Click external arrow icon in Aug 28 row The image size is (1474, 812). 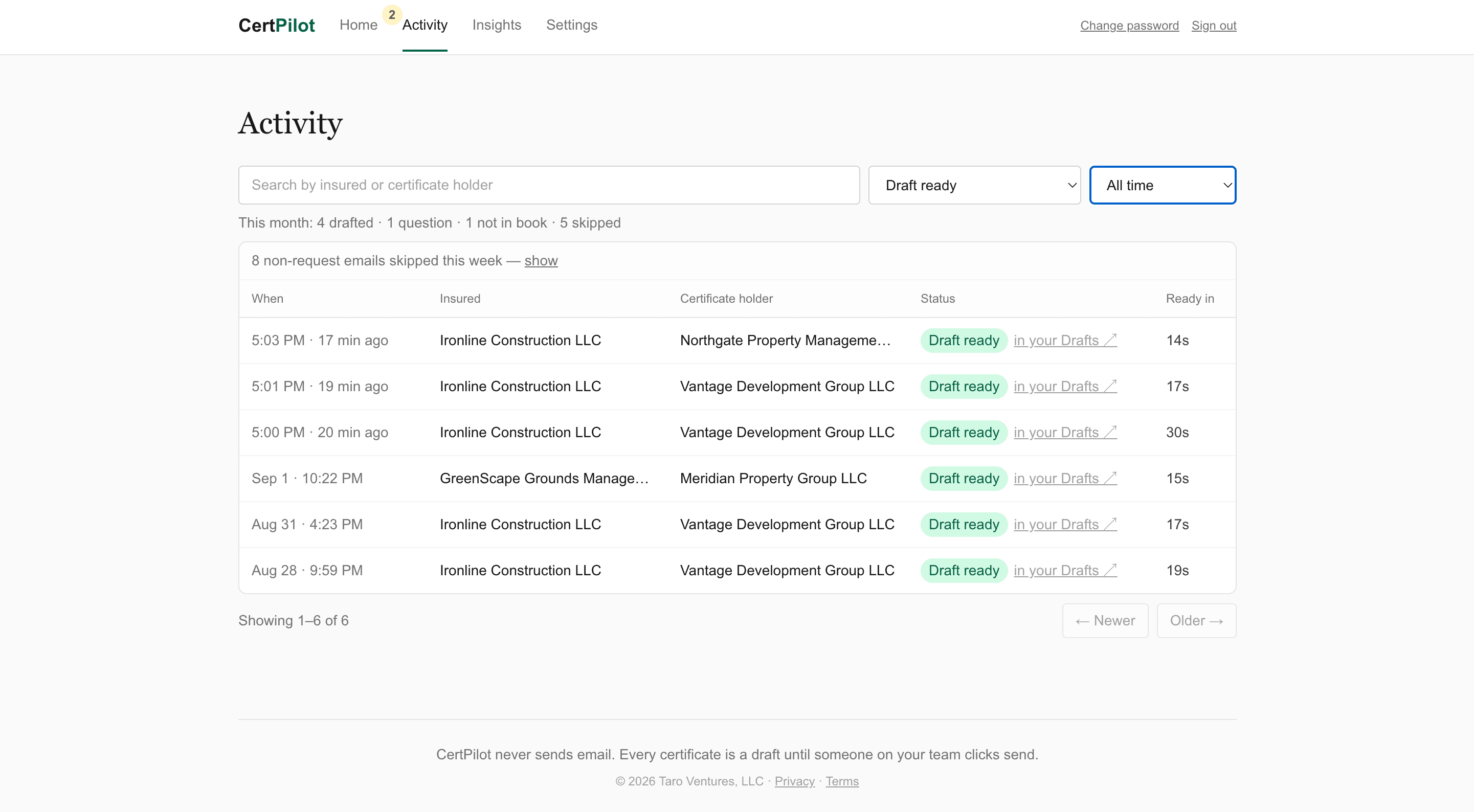pyautogui.click(x=1110, y=570)
